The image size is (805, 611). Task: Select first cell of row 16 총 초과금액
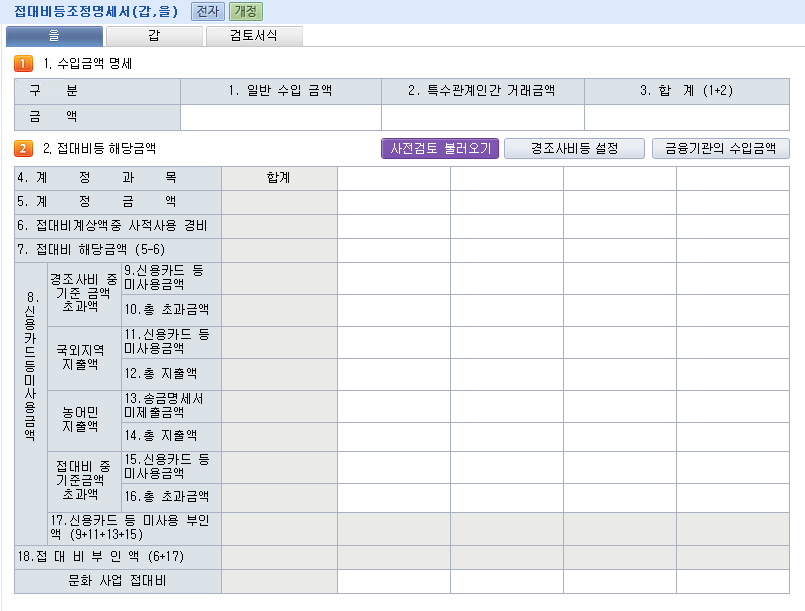click(394, 498)
